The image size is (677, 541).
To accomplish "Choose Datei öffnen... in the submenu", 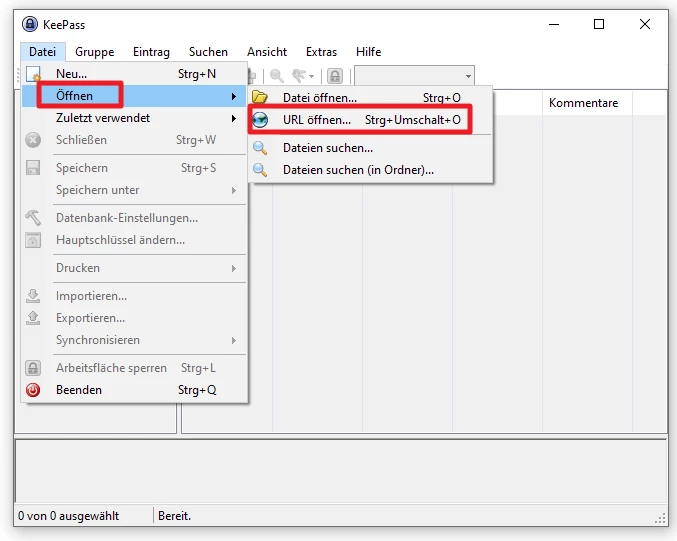I will click(x=370, y=98).
